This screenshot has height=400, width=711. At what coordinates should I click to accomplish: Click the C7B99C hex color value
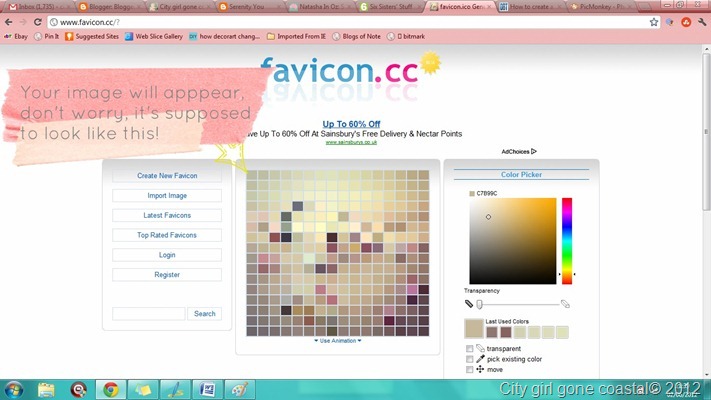pos(487,193)
